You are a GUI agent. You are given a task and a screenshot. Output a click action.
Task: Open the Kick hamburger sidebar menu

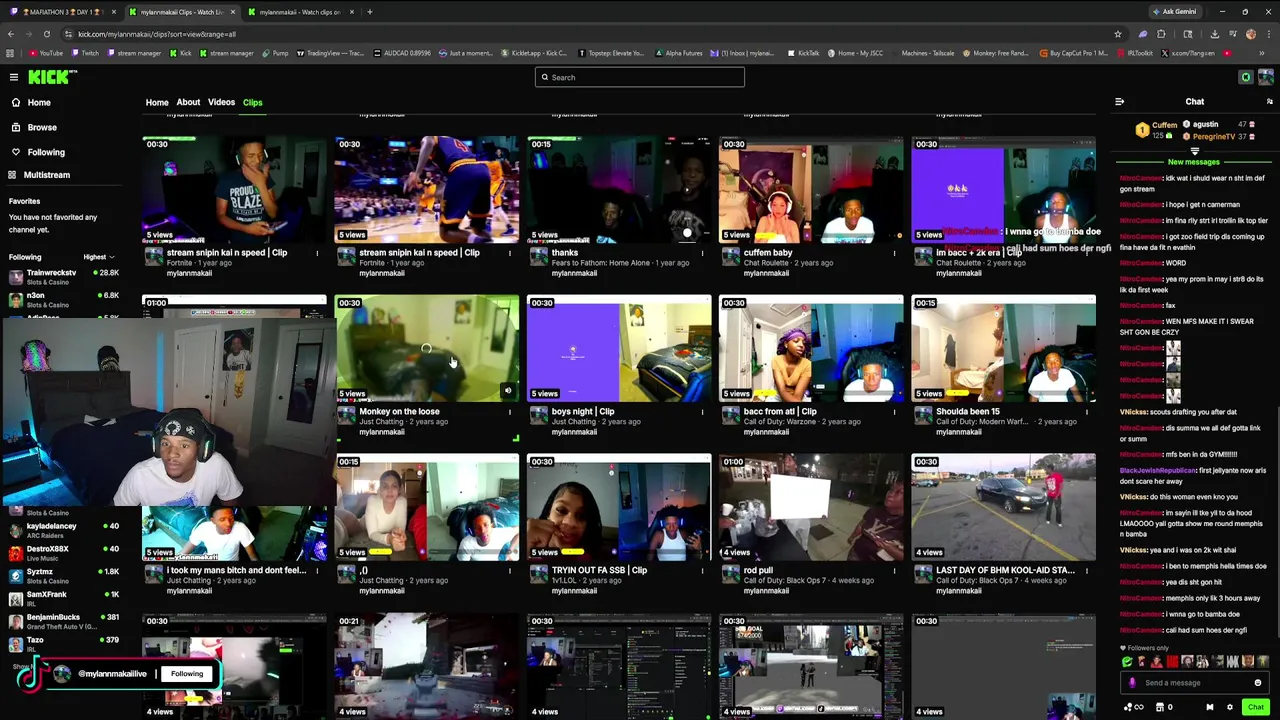14,77
